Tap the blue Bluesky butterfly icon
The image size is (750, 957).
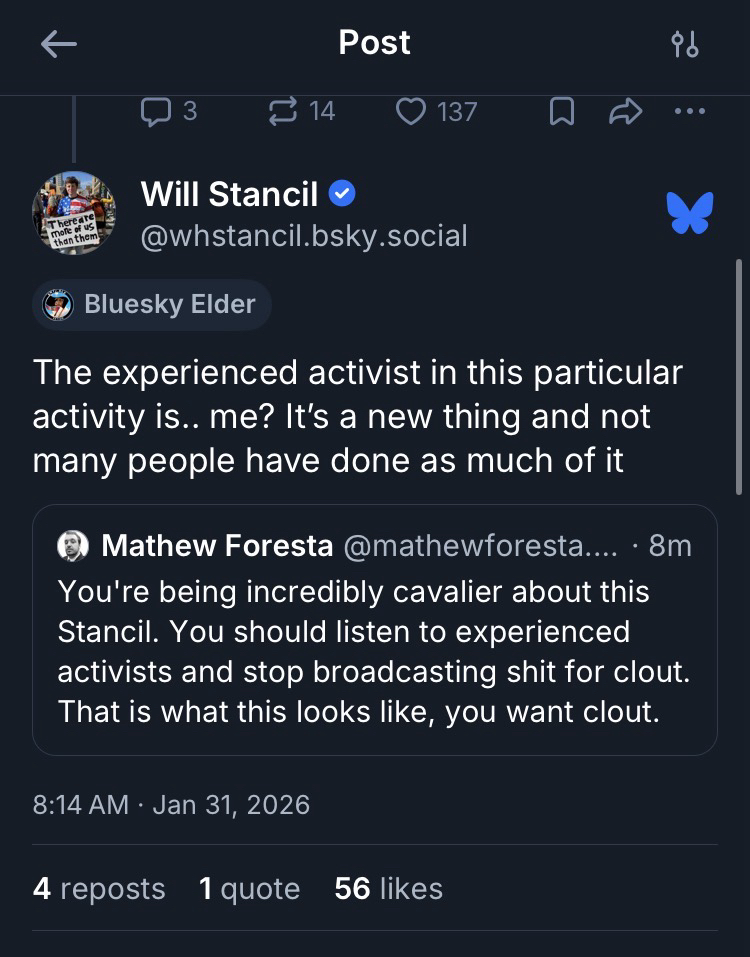pyautogui.click(x=690, y=213)
